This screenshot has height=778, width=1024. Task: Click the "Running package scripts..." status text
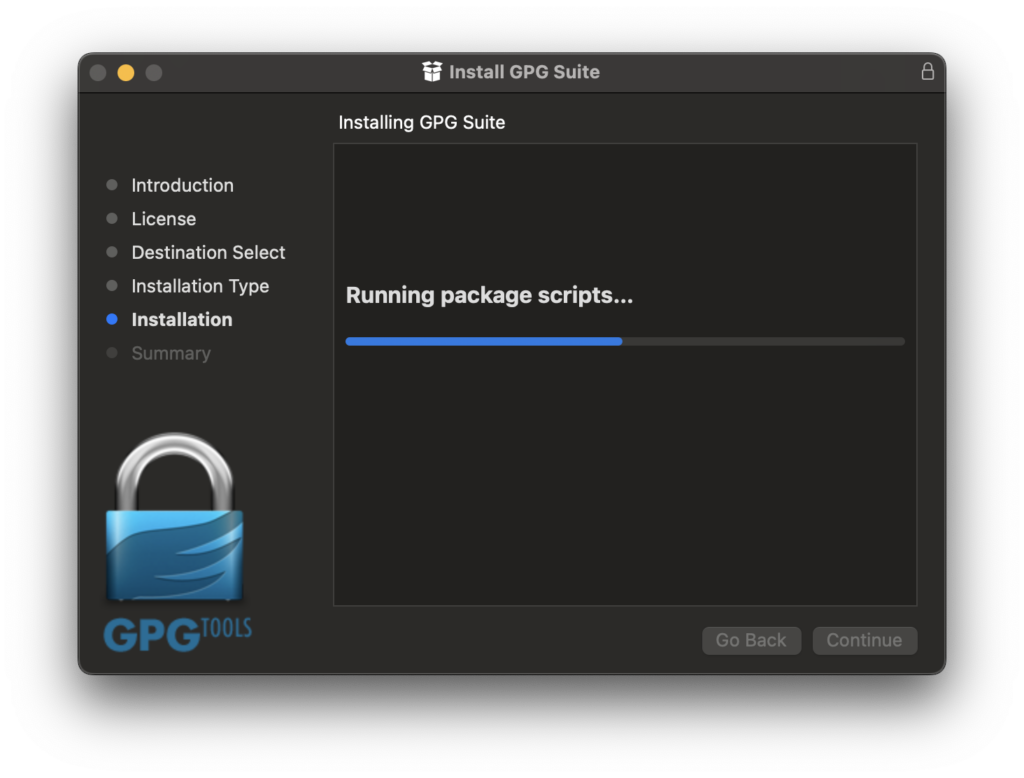click(x=489, y=296)
